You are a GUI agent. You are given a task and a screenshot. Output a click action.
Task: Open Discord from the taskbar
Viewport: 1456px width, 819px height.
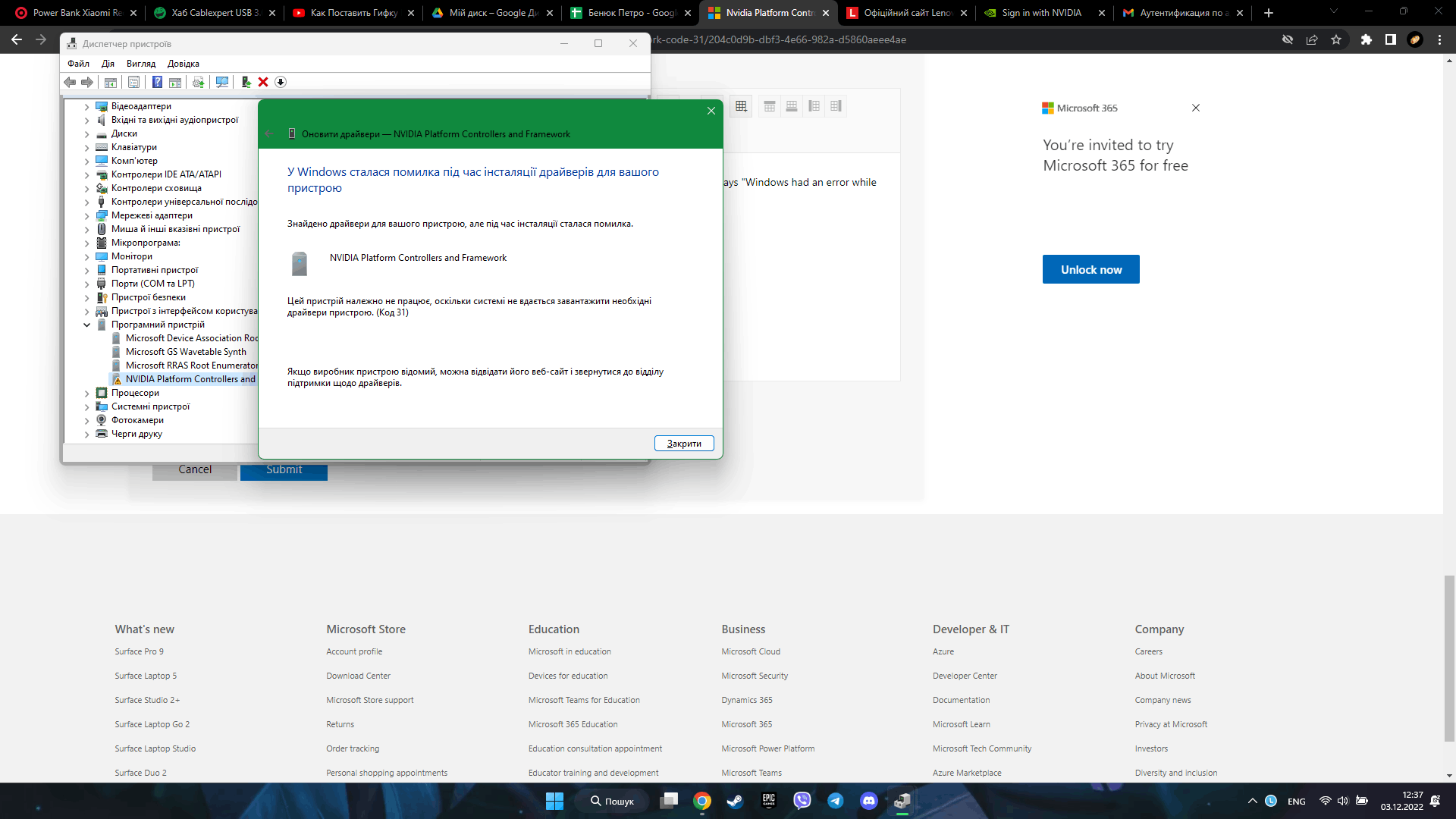point(868,801)
